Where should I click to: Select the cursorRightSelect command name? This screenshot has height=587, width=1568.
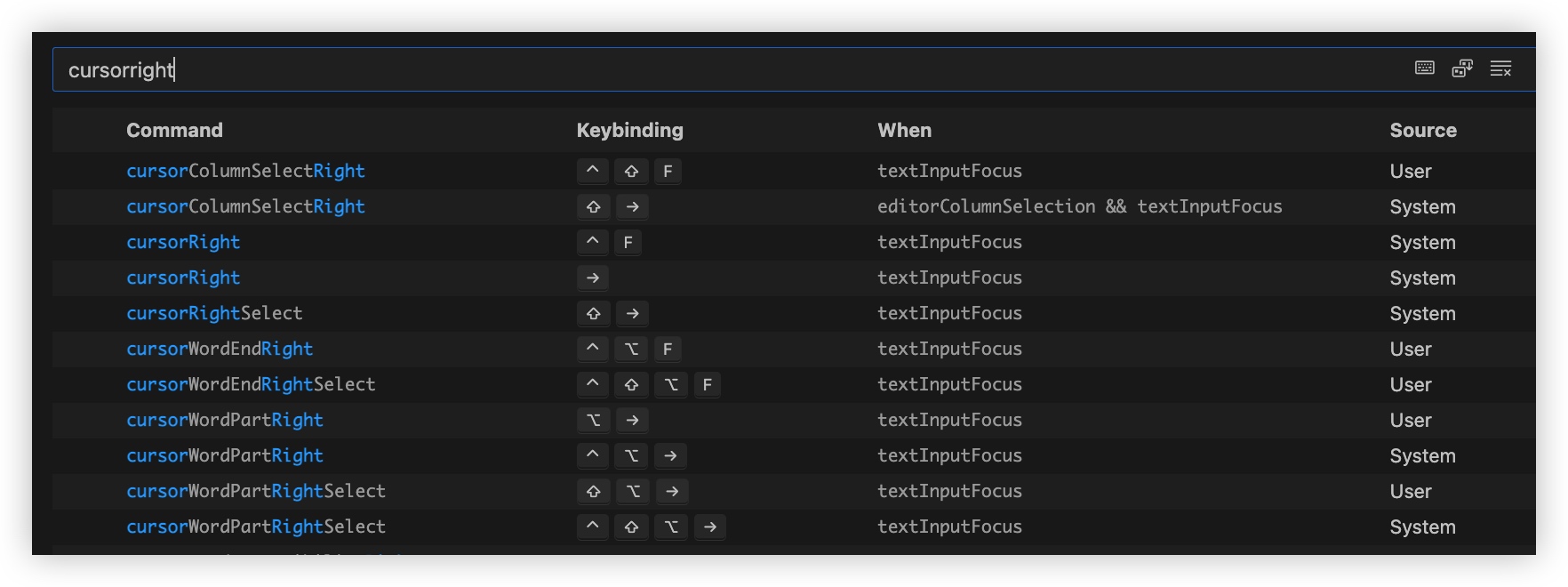pyautogui.click(x=214, y=313)
